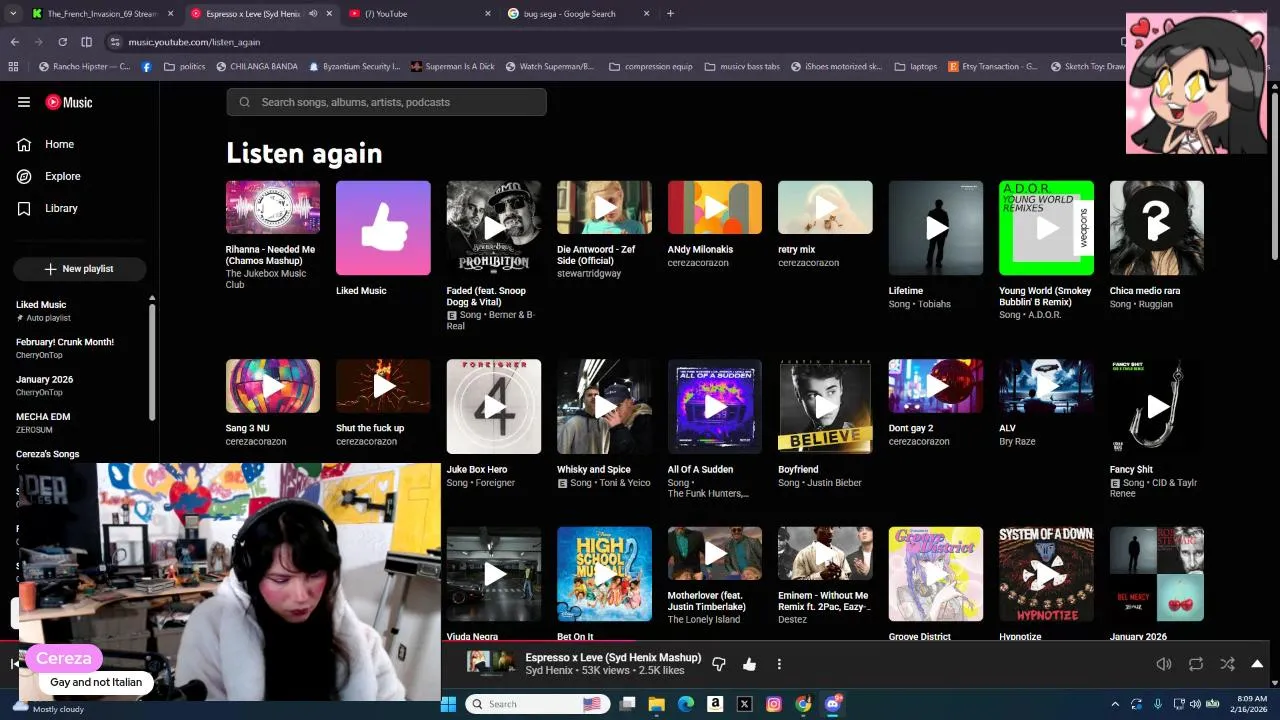Click the browser back arrow
The image size is (1280, 720).
tap(14, 42)
